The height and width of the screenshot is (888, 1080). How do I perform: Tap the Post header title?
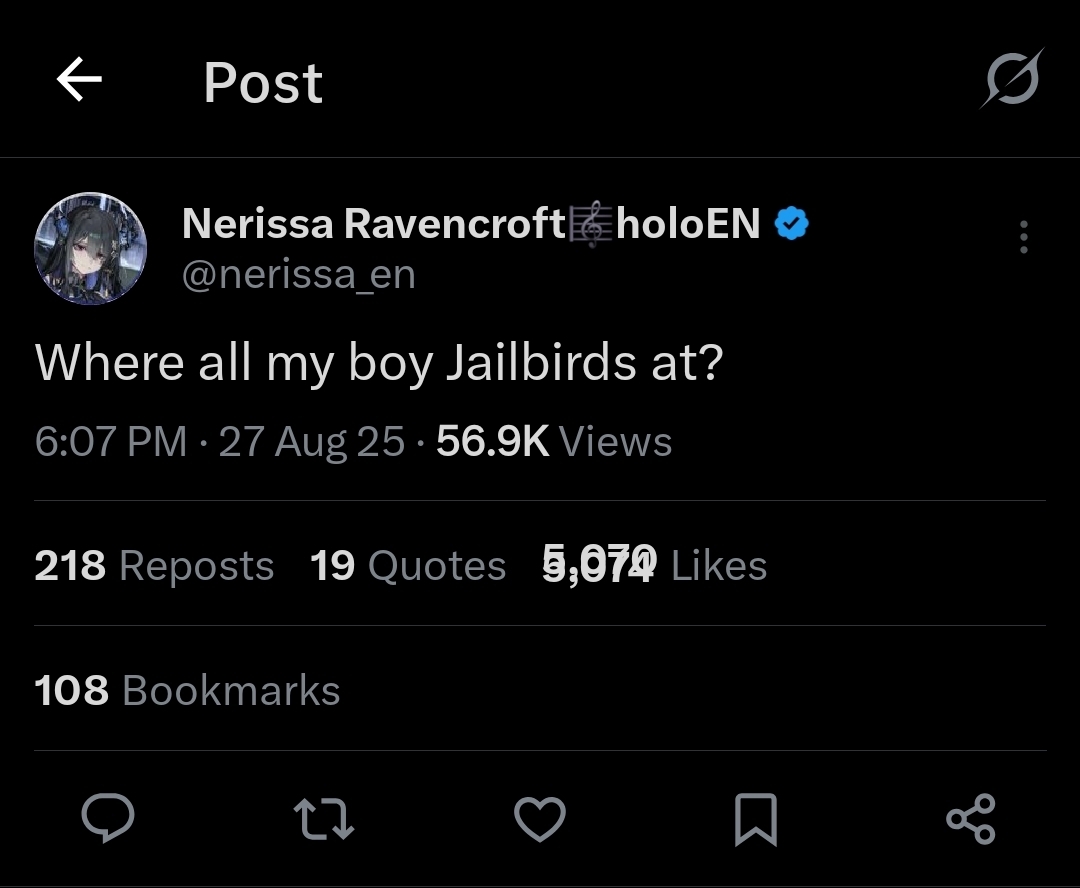[263, 82]
